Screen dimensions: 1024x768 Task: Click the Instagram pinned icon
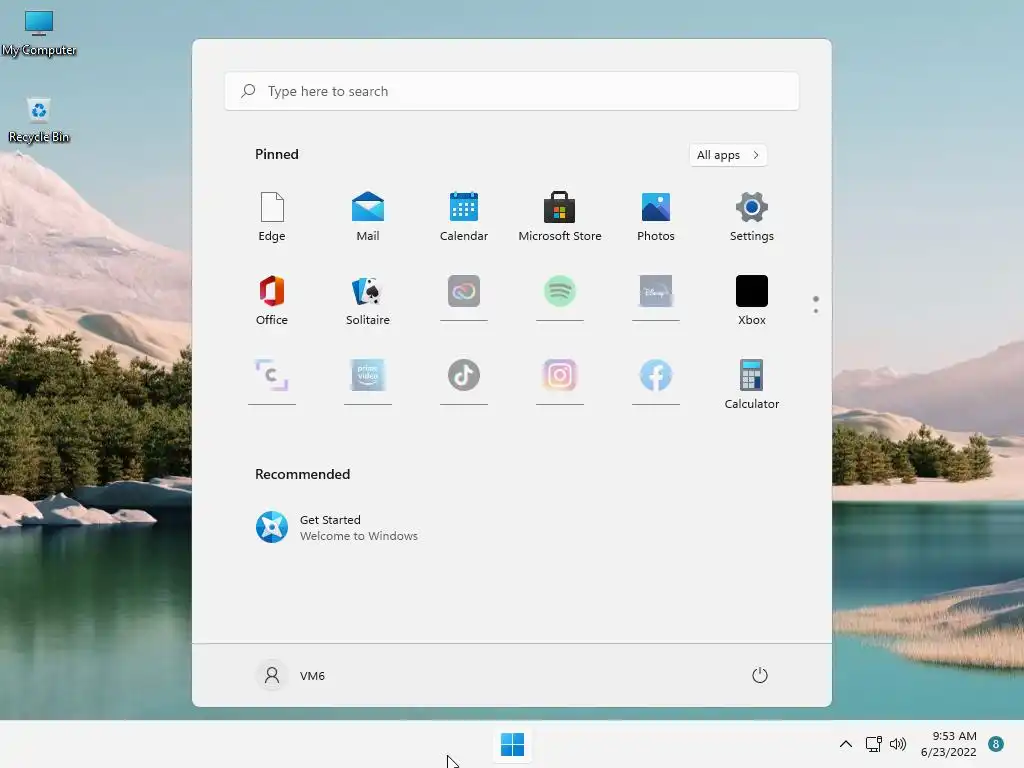tap(560, 375)
